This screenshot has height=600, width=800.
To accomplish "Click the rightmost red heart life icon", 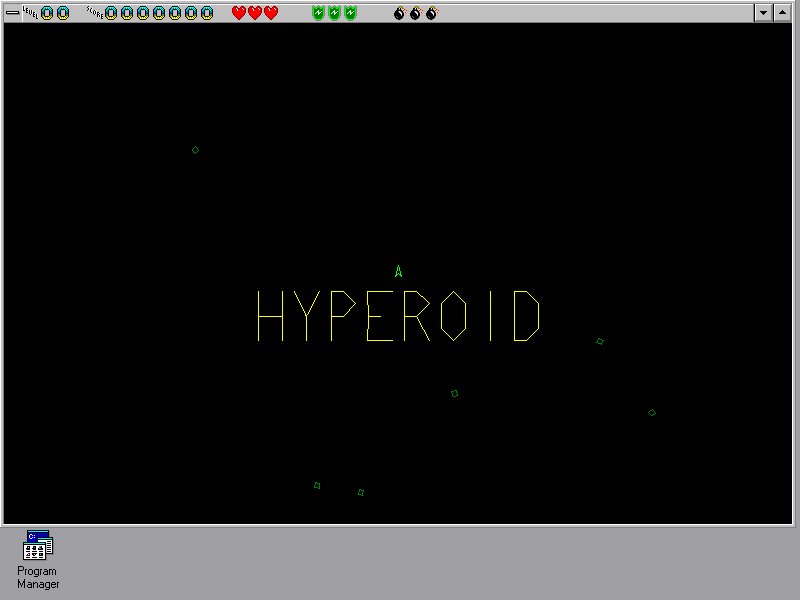I will coord(271,13).
